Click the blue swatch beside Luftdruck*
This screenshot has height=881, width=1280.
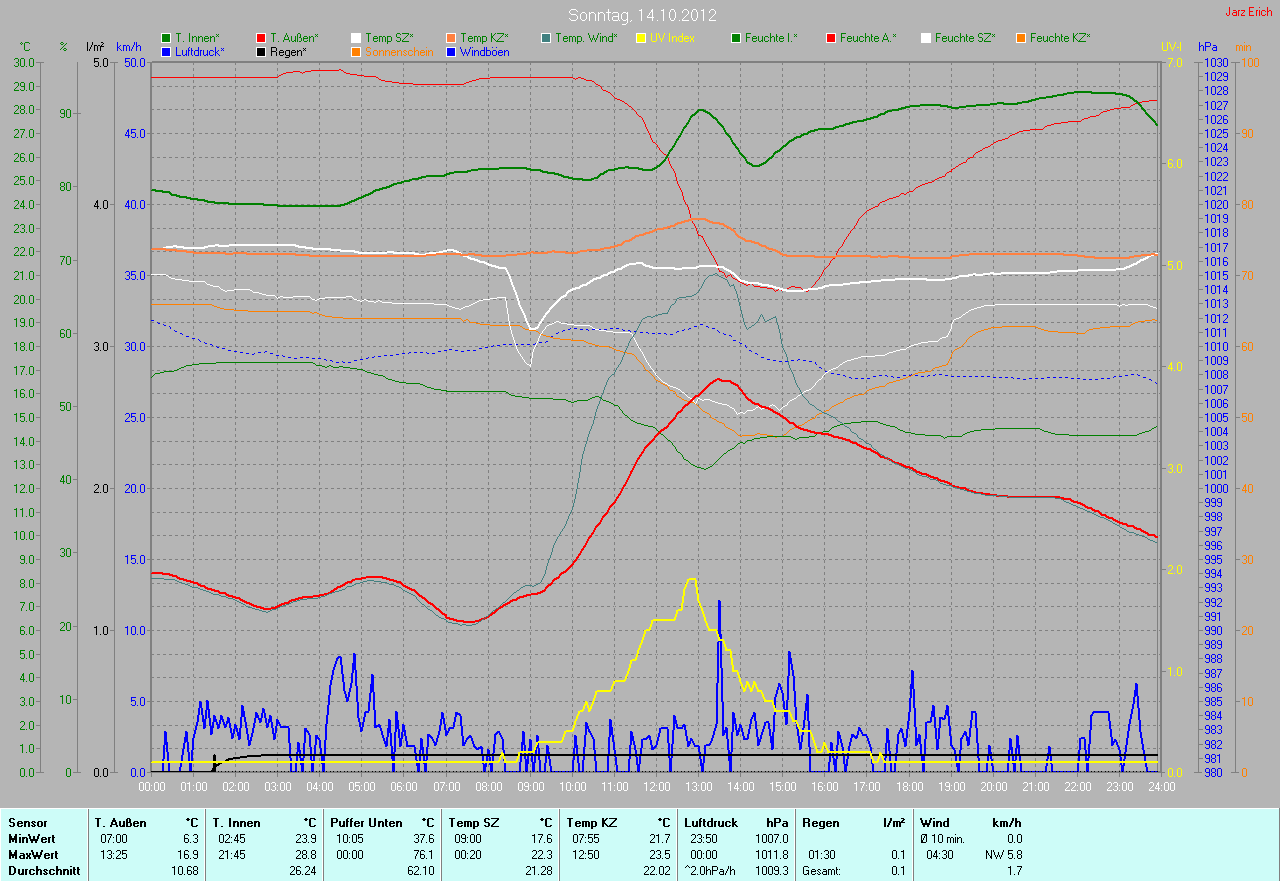point(166,51)
